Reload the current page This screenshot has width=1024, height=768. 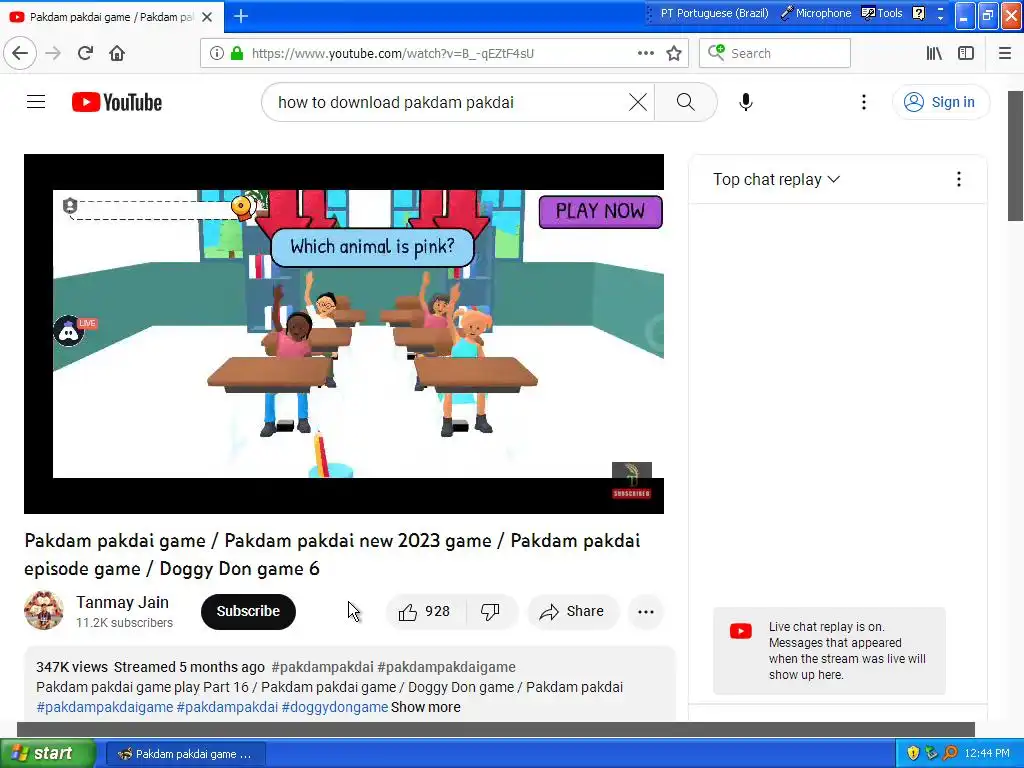[x=85, y=53]
